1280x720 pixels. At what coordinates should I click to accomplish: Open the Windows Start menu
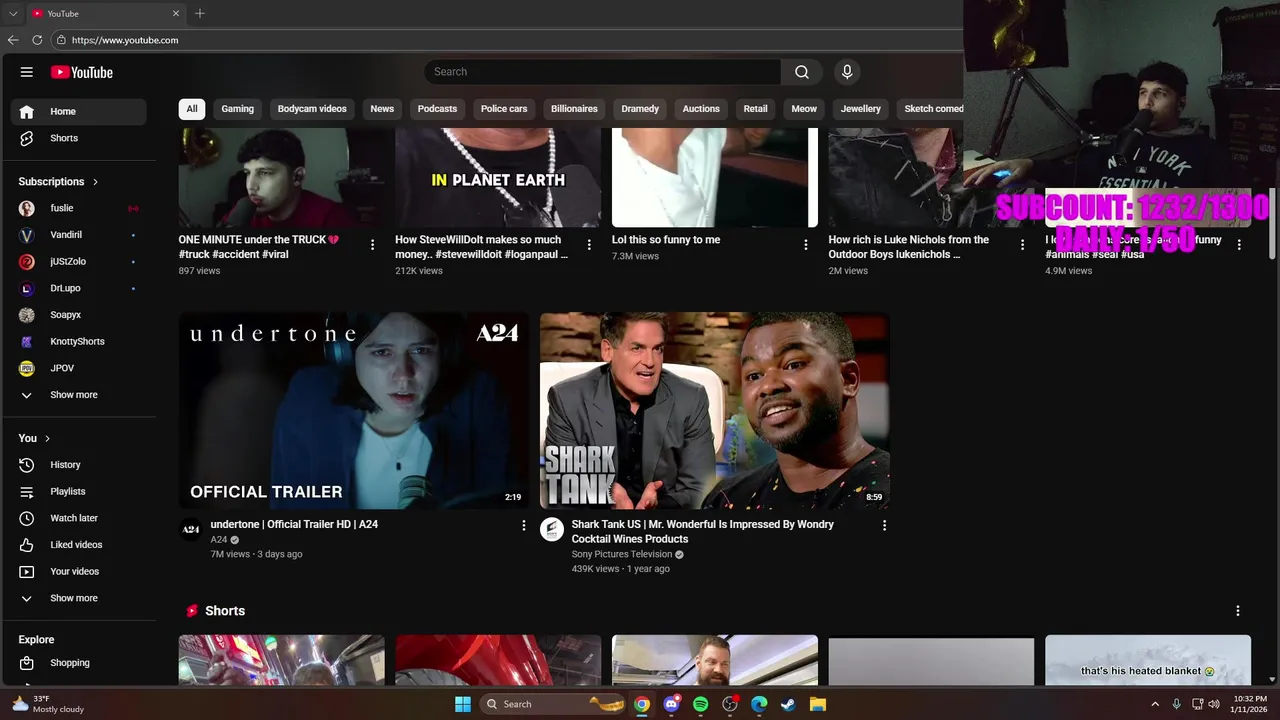463,704
